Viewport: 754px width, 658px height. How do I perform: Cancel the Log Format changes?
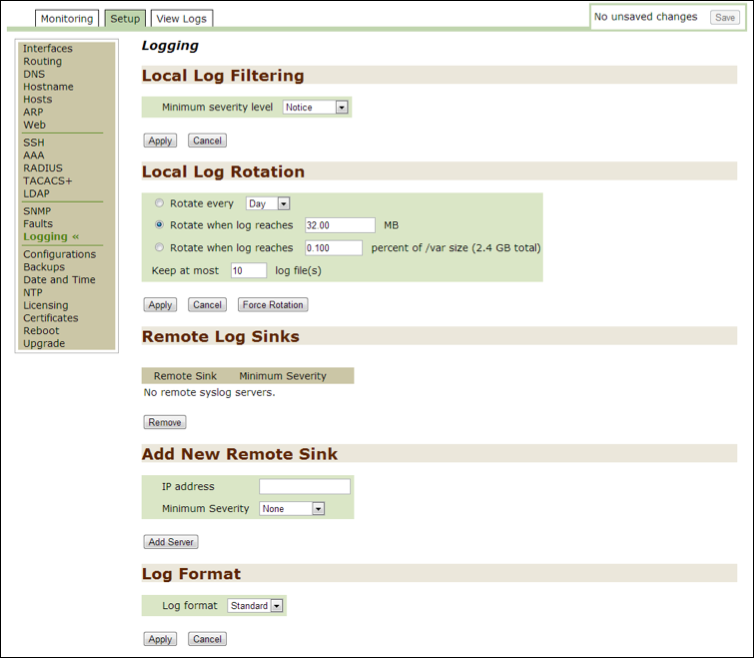(207, 639)
